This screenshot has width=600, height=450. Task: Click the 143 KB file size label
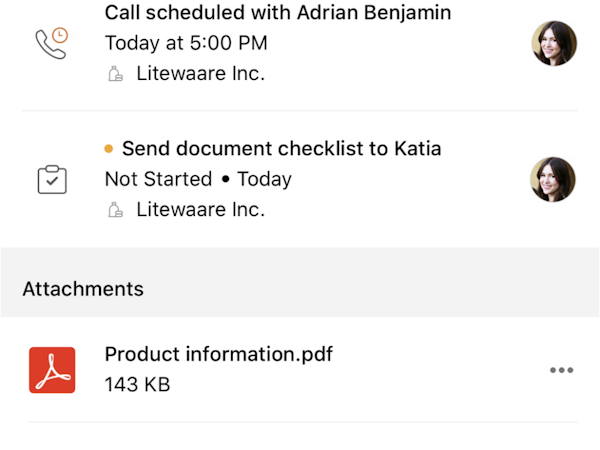(137, 384)
